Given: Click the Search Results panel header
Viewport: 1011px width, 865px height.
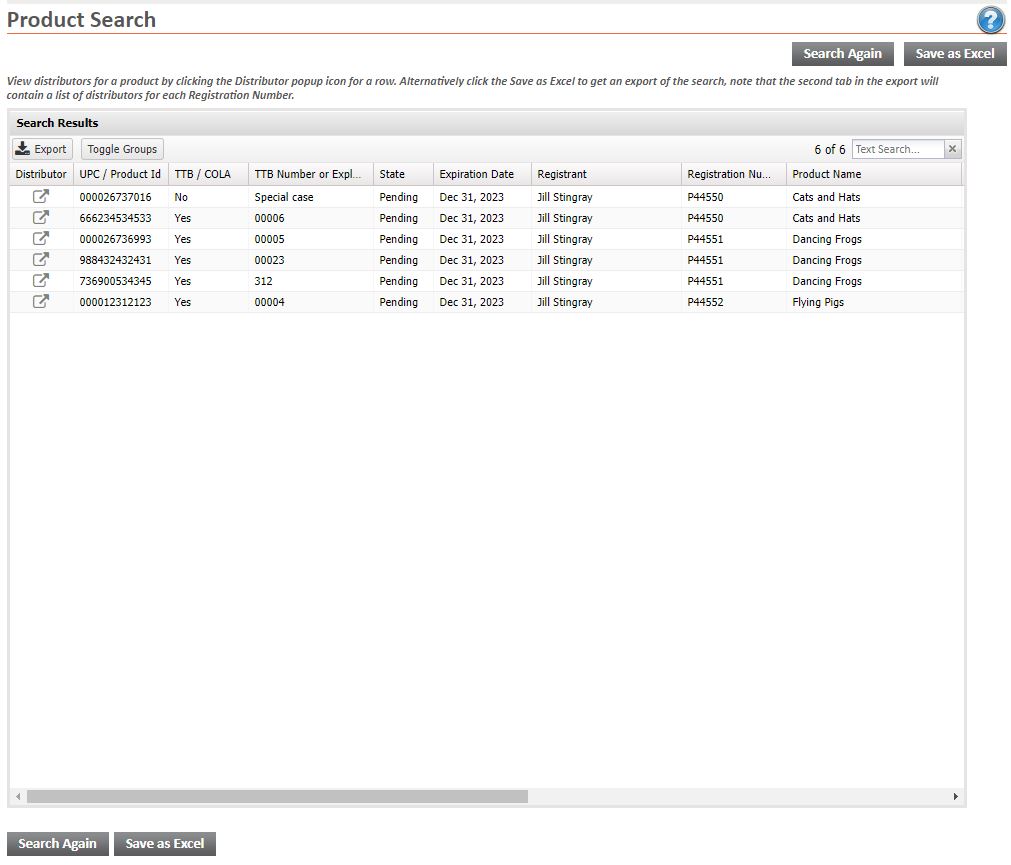Looking at the screenshot, I should coord(487,122).
